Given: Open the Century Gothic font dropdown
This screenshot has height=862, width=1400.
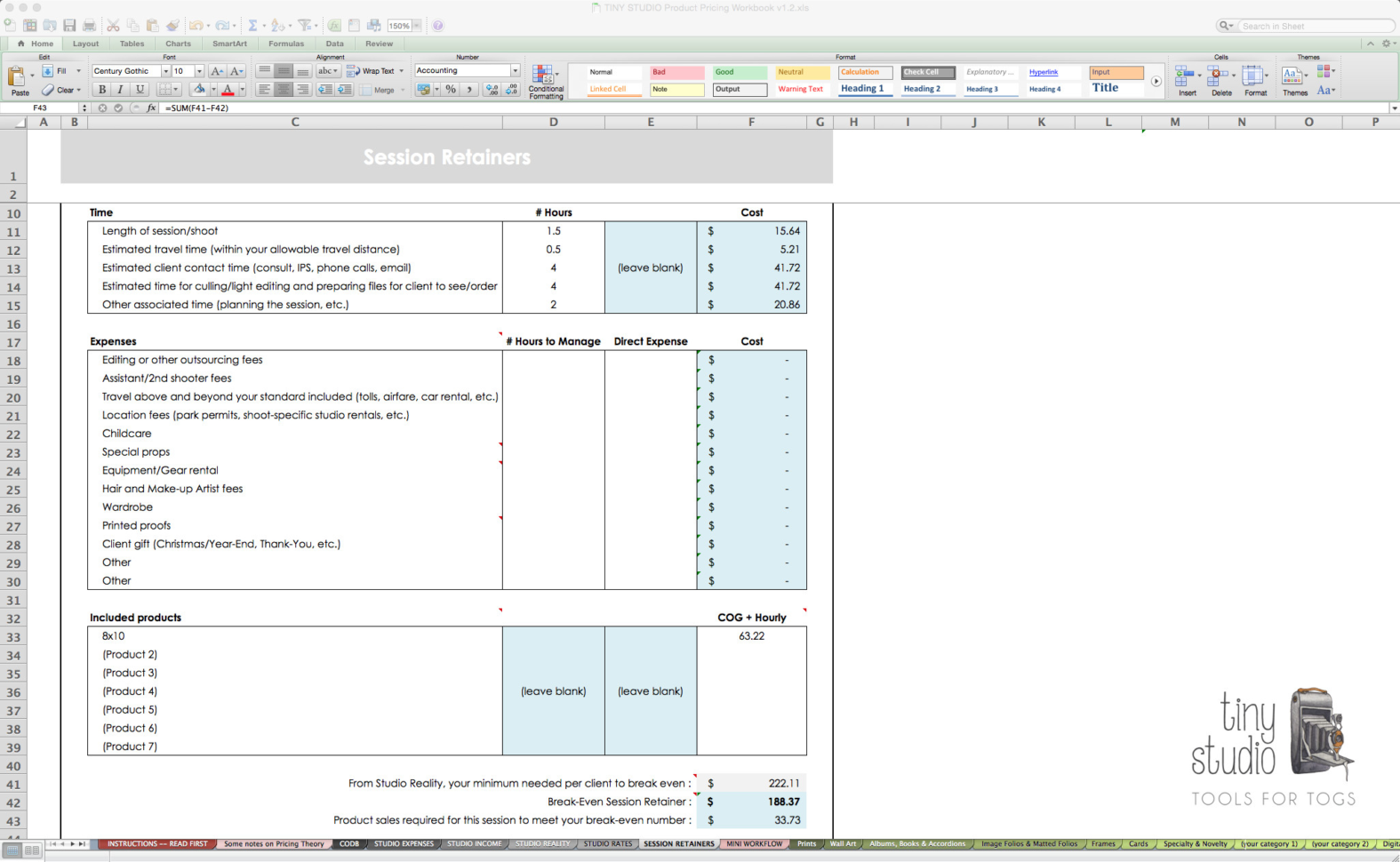Looking at the screenshot, I should pos(165,71).
